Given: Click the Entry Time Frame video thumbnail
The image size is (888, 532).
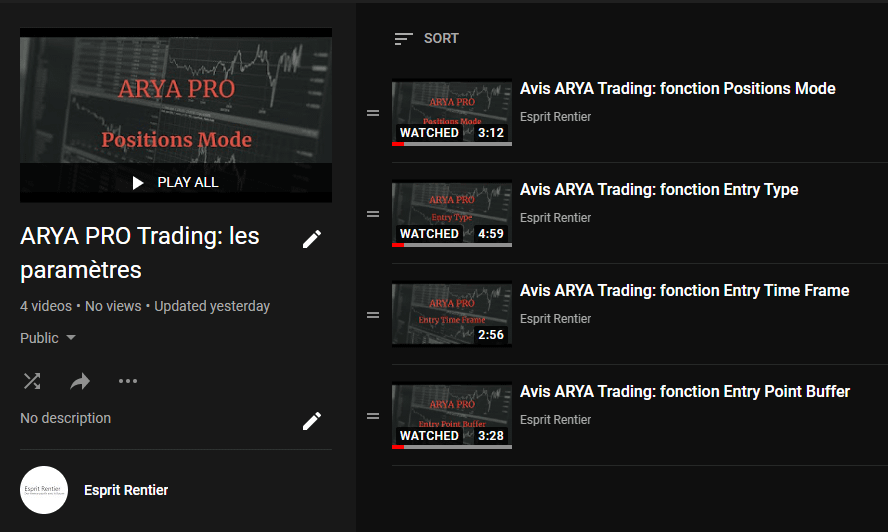Looking at the screenshot, I should 452,313.
